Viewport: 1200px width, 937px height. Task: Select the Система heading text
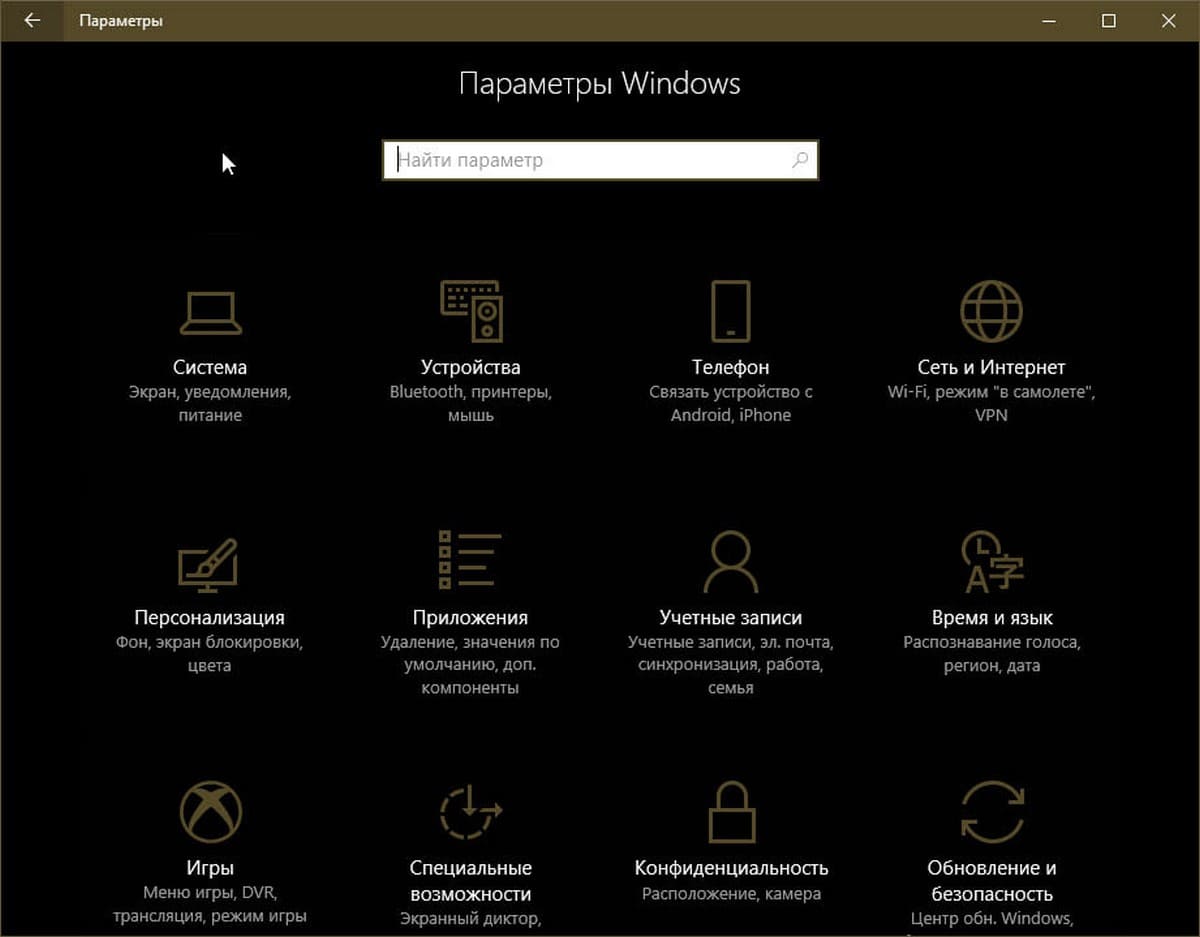pos(210,367)
